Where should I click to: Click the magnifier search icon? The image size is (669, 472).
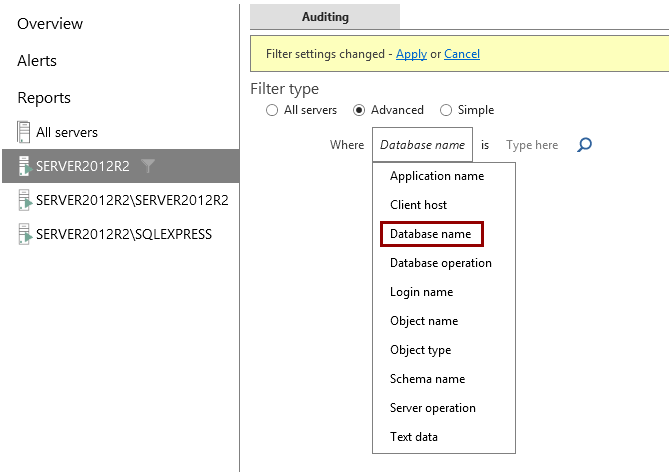pyautogui.click(x=584, y=145)
